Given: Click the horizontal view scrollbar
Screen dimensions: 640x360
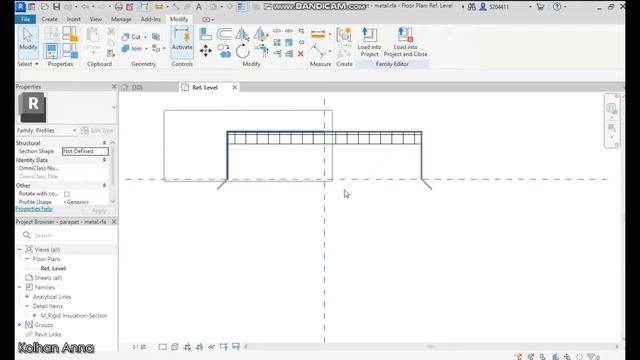Looking at the screenshot, I should [x=431, y=347].
